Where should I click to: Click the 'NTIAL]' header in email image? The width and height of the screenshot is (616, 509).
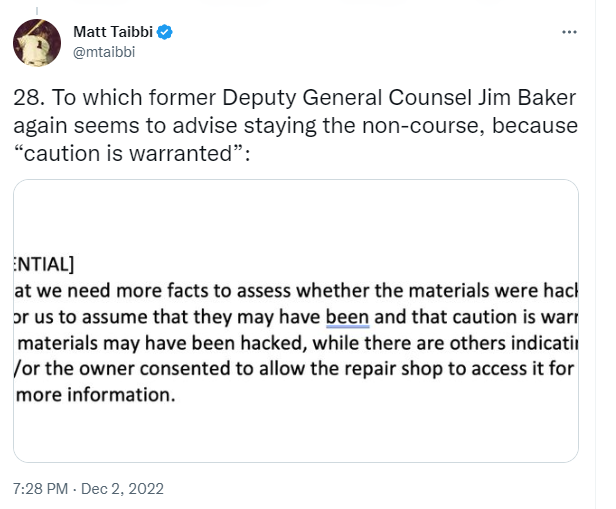[x=44, y=264]
